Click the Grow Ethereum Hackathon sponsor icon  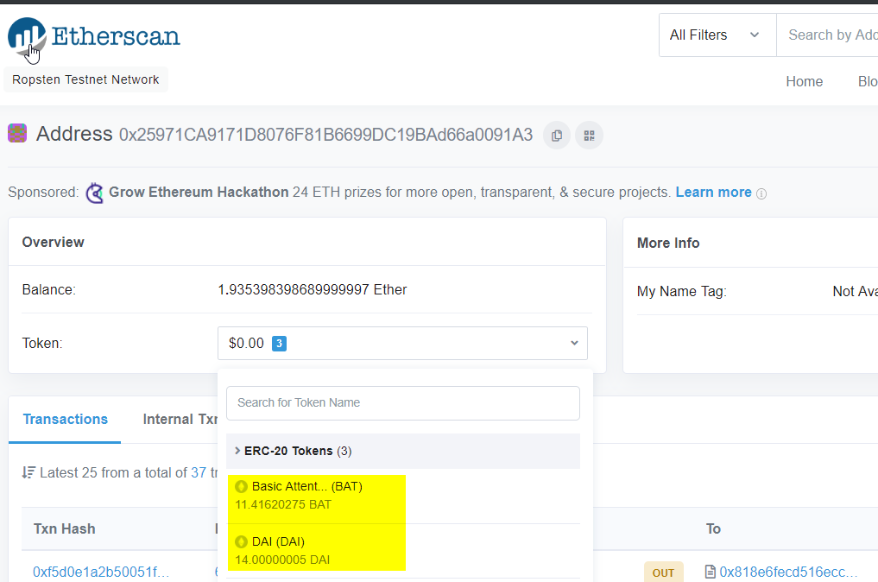click(x=95, y=193)
